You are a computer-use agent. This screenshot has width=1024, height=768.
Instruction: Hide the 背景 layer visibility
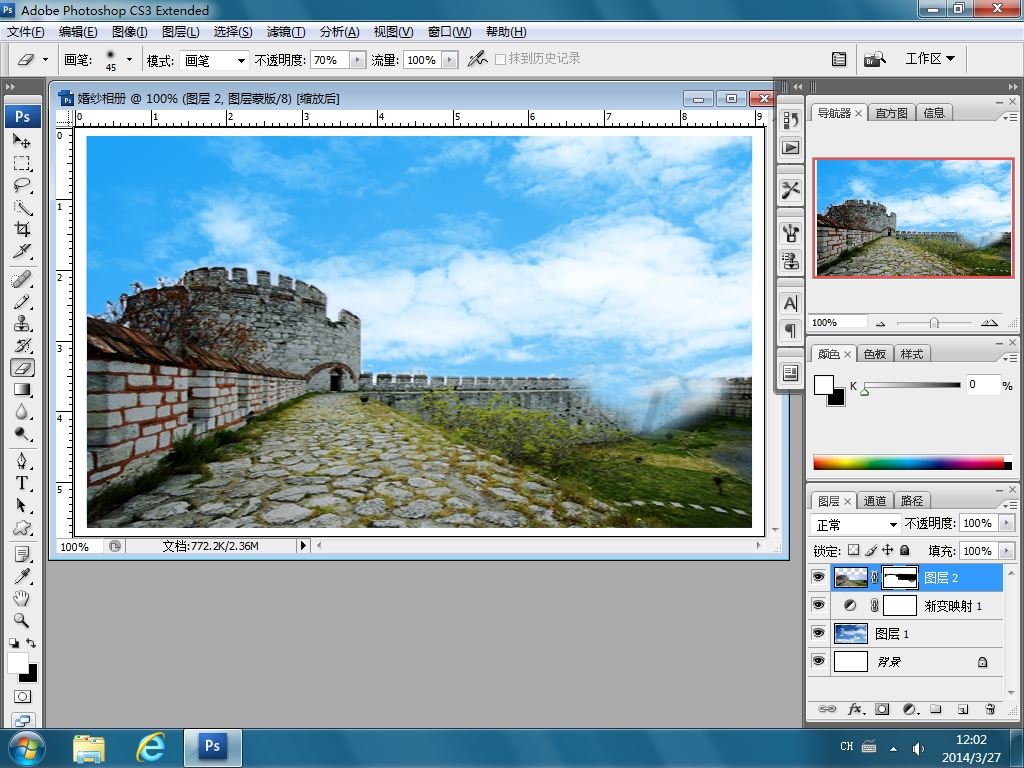tap(818, 661)
